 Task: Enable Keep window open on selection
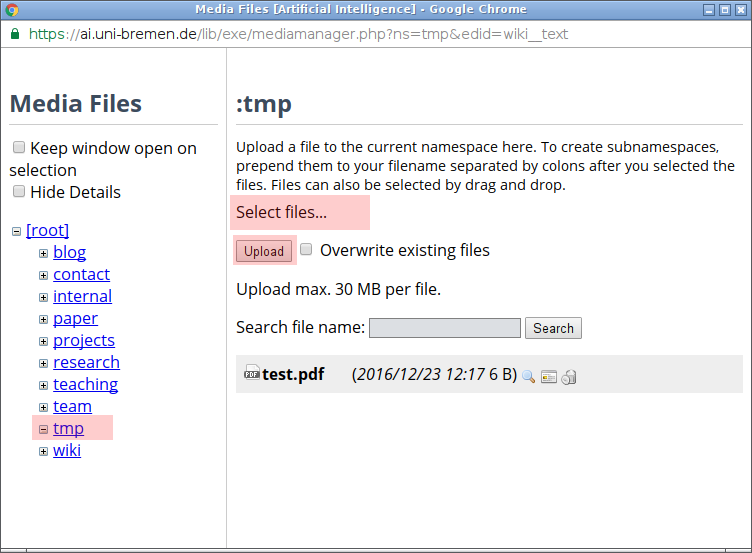point(19,147)
